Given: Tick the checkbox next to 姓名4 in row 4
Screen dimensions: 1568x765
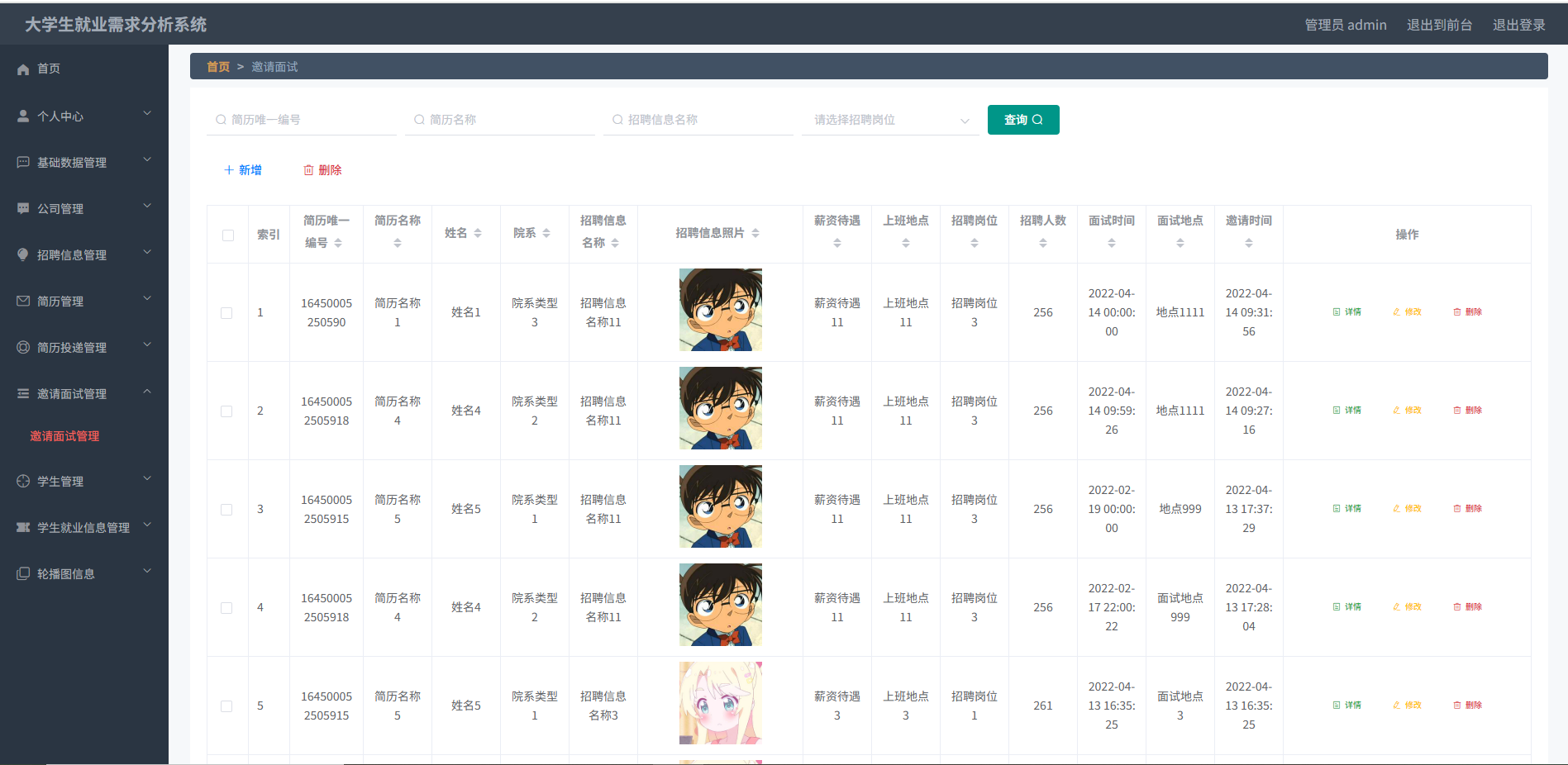Looking at the screenshot, I should pyautogui.click(x=227, y=607).
